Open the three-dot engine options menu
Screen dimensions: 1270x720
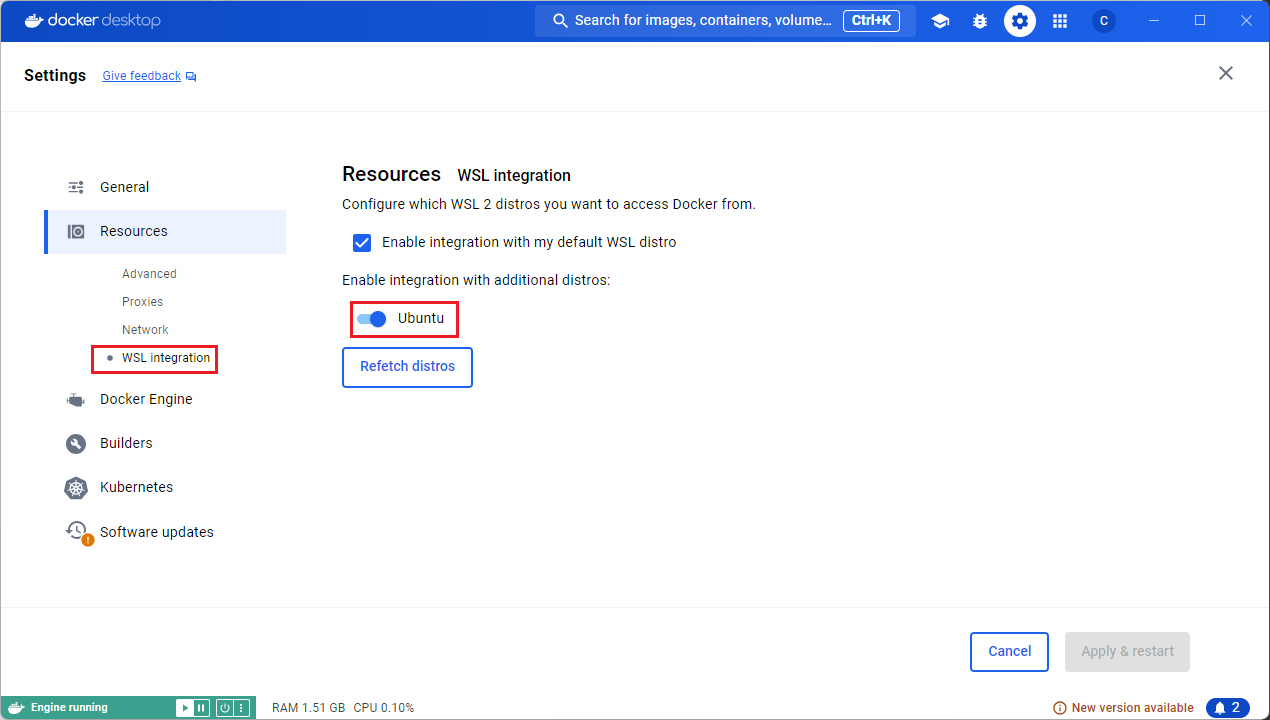point(242,707)
